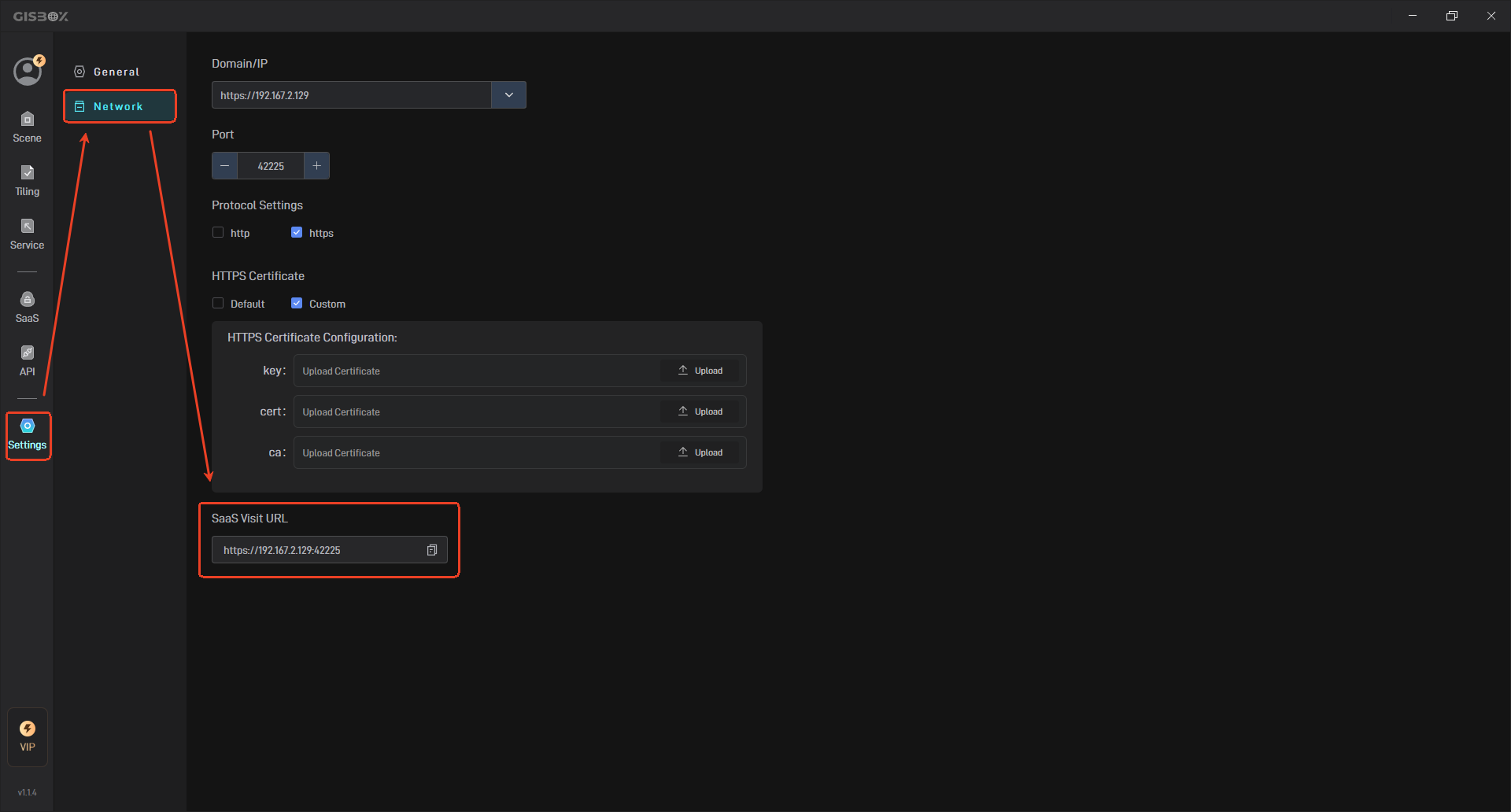Click the user account icon

(28, 71)
